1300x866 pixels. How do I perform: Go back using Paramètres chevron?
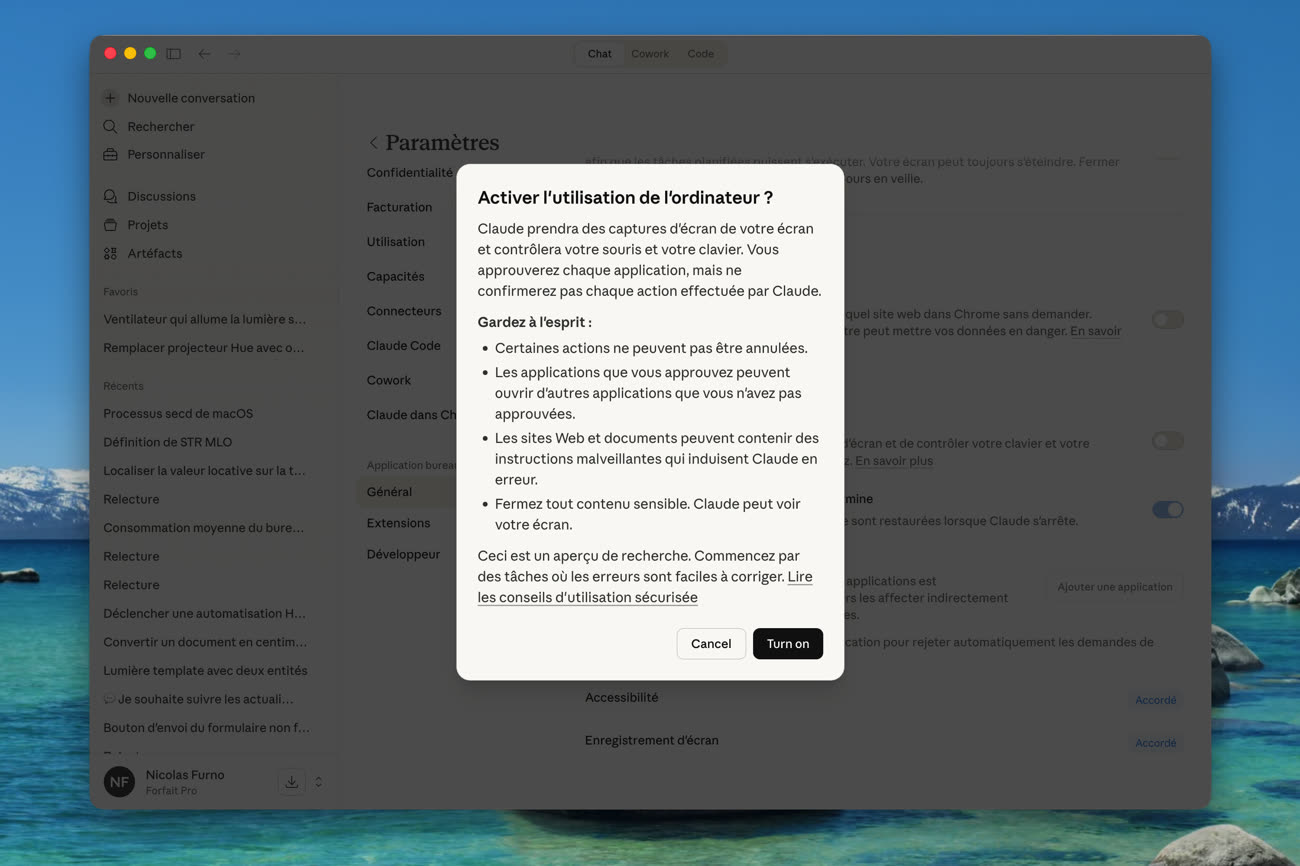coord(373,143)
